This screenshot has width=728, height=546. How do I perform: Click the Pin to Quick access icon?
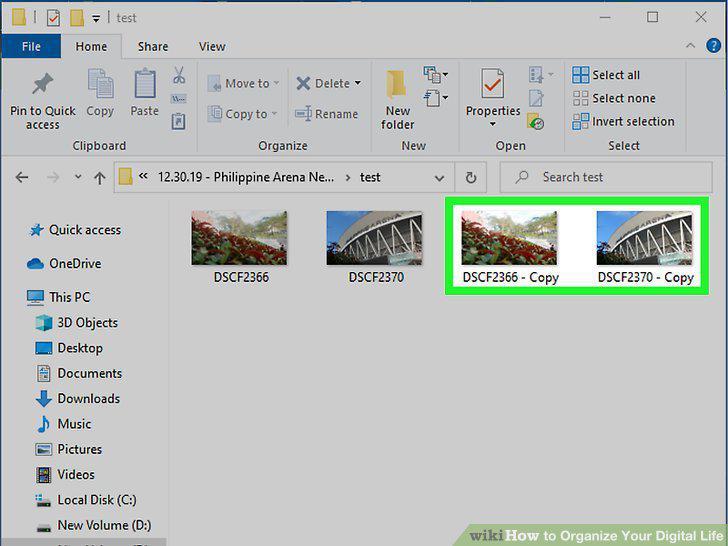42,84
